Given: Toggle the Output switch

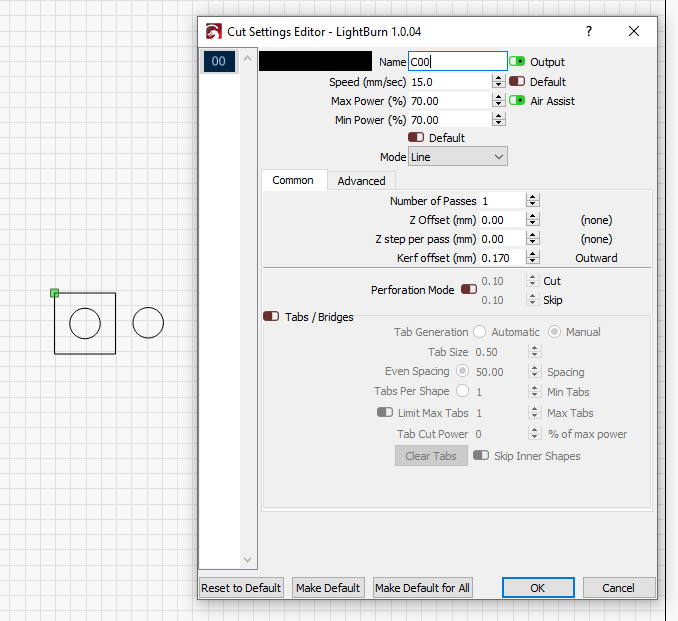Looking at the screenshot, I should pos(518,62).
